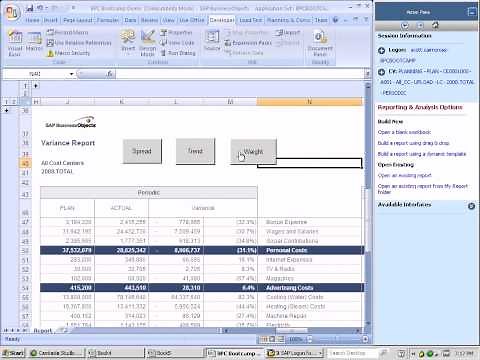Switch to Page Layout view in status bar
480x360 pixels.
tap(272, 339)
